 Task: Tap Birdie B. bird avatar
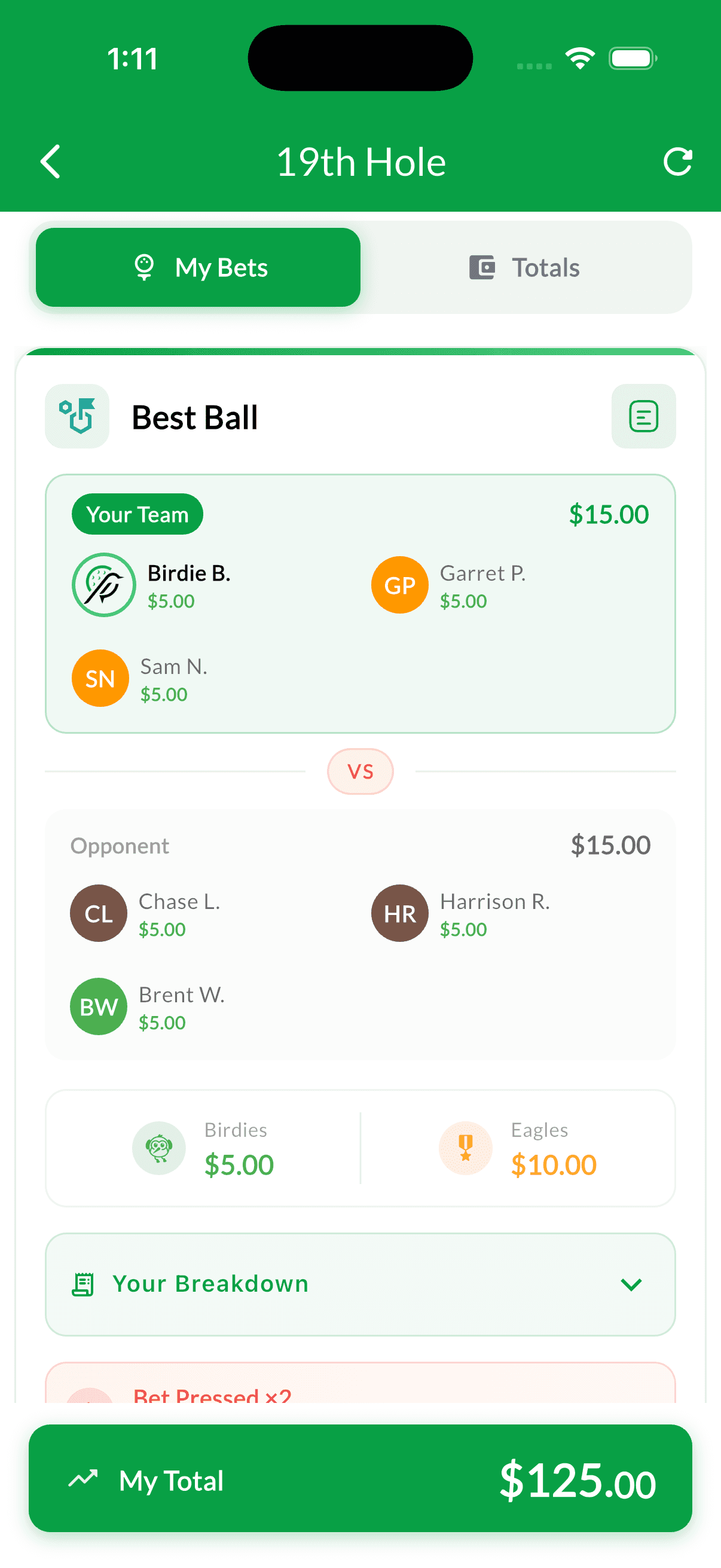[103, 585]
